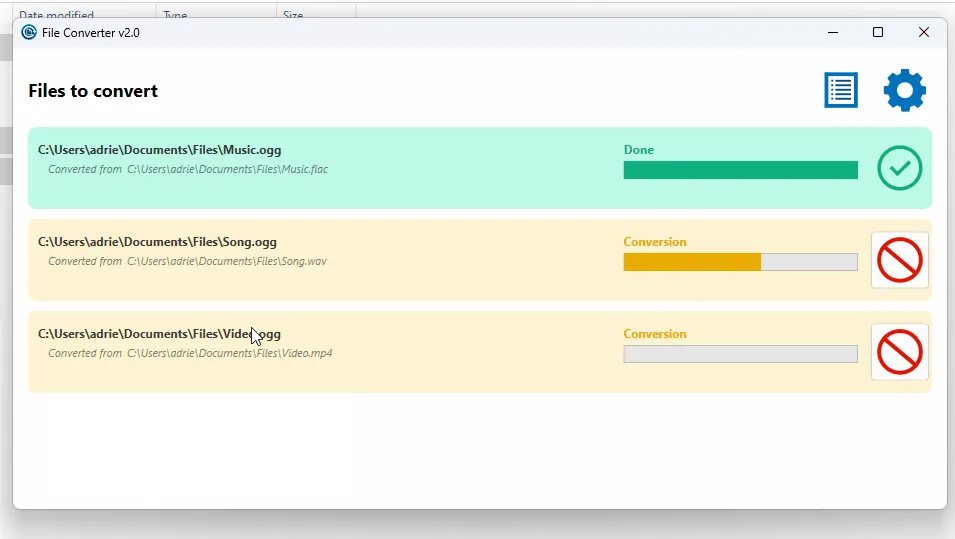The height and width of the screenshot is (539, 955).
Task: Click the Video.mp4 source path text
Action: pos(190,353)
